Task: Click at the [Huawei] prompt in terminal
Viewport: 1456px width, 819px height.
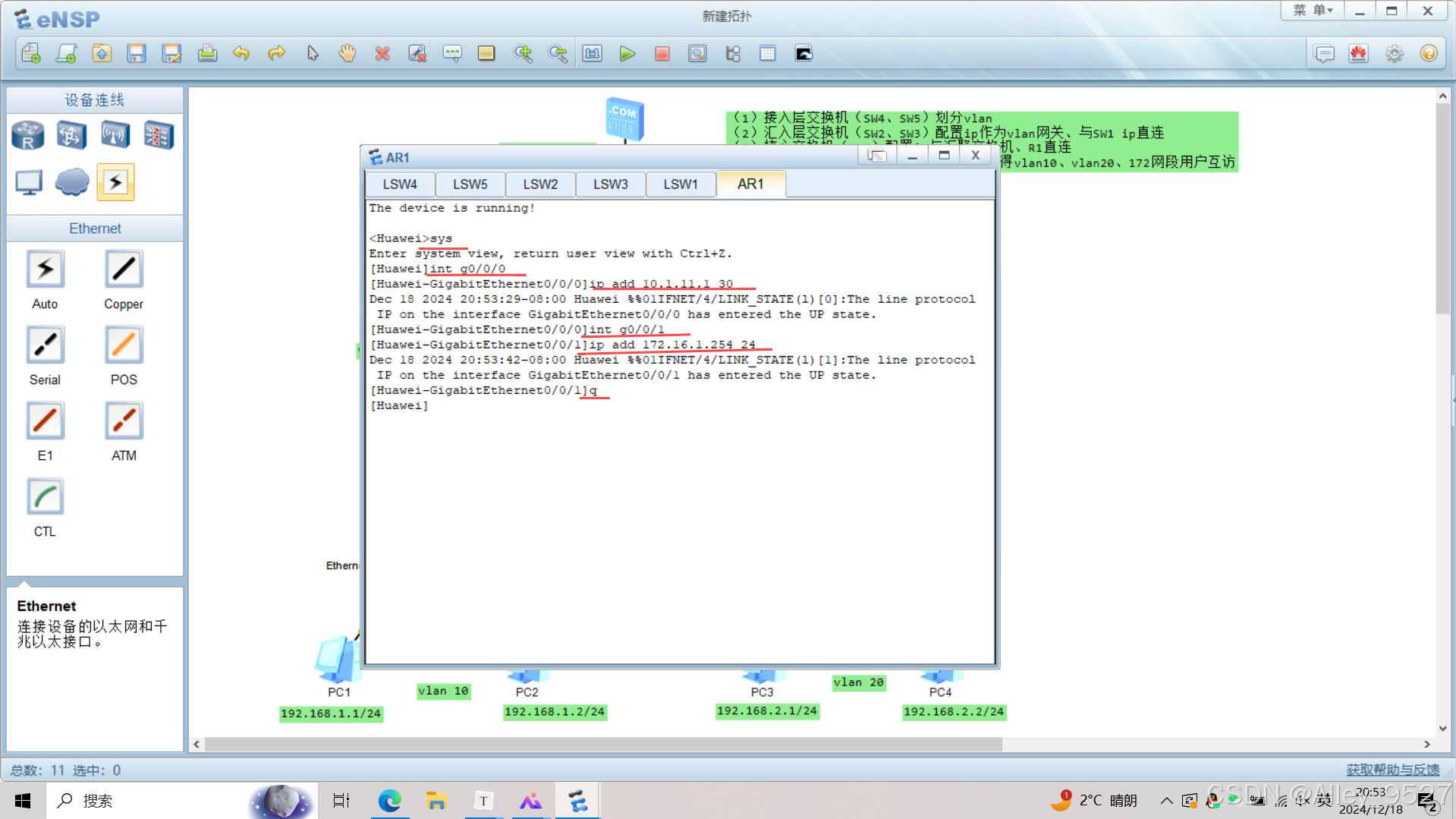Action: pos(399,406)
